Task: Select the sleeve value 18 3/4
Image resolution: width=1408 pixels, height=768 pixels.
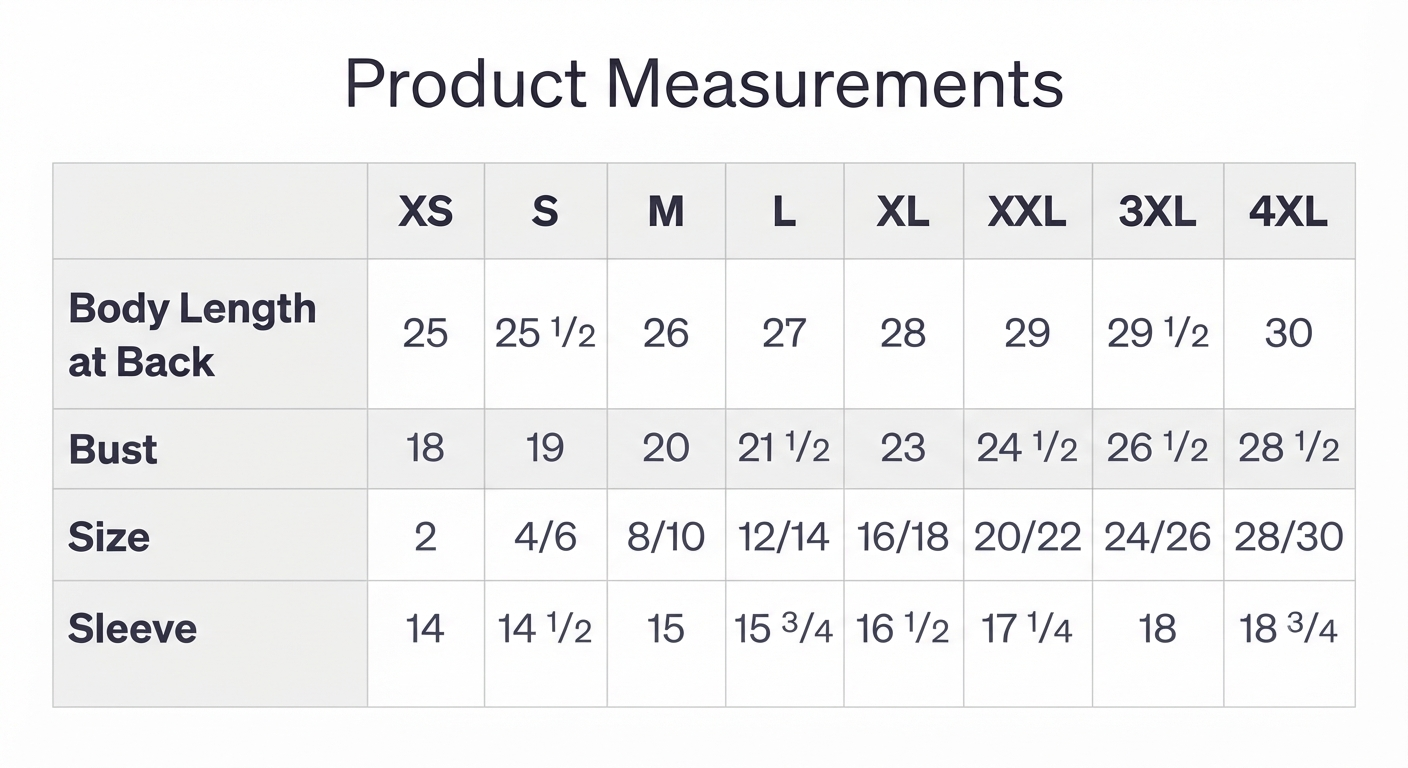Action: click(x=1288, y=629)
